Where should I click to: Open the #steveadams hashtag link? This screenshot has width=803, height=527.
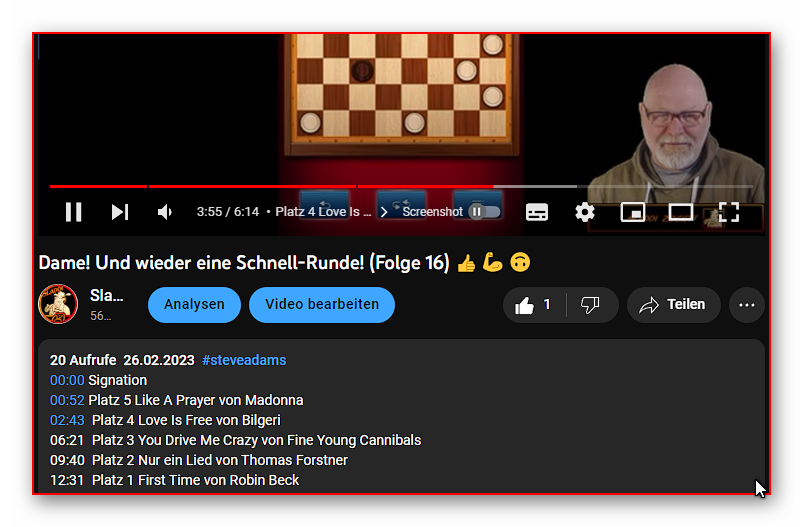(244, 360)
